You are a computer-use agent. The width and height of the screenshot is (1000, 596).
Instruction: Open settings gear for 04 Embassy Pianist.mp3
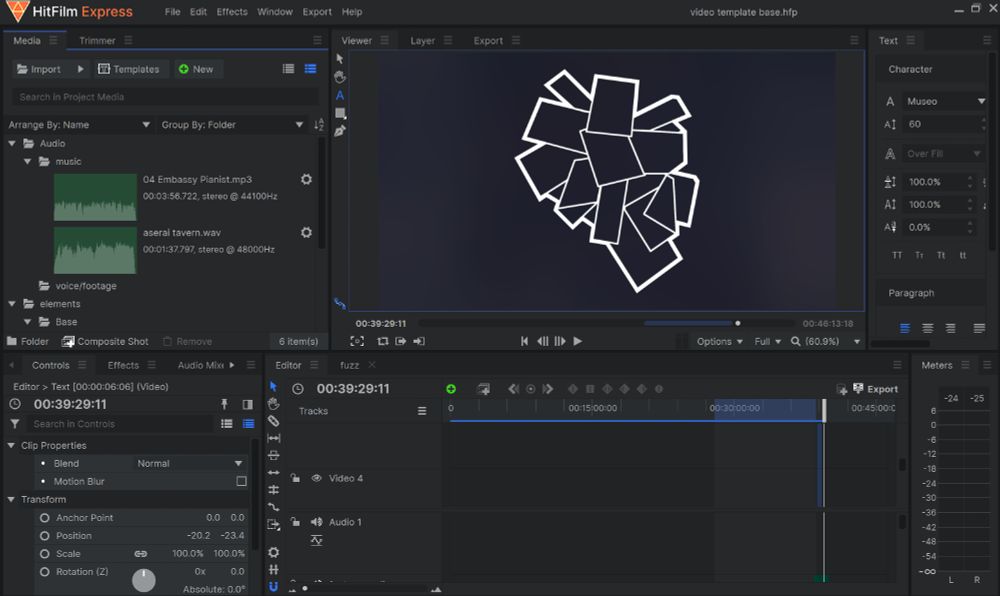click(x=306, y=179)
